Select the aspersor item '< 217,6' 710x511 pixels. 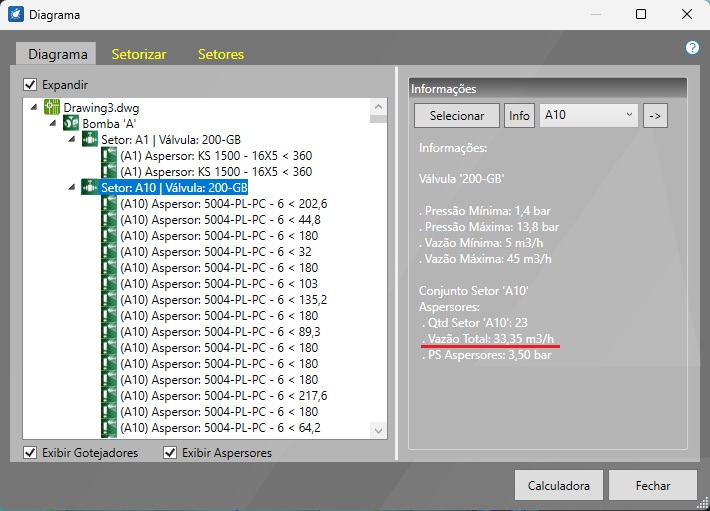coord(223,396)
